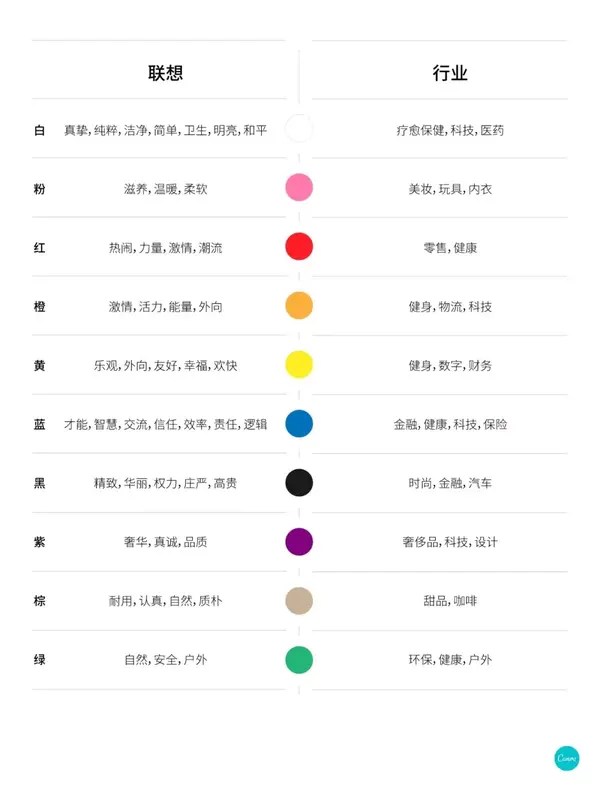Select the text 美妆, 玩具, 内衣
This screenshot has width=600, height=788.
tap(450, 189)
